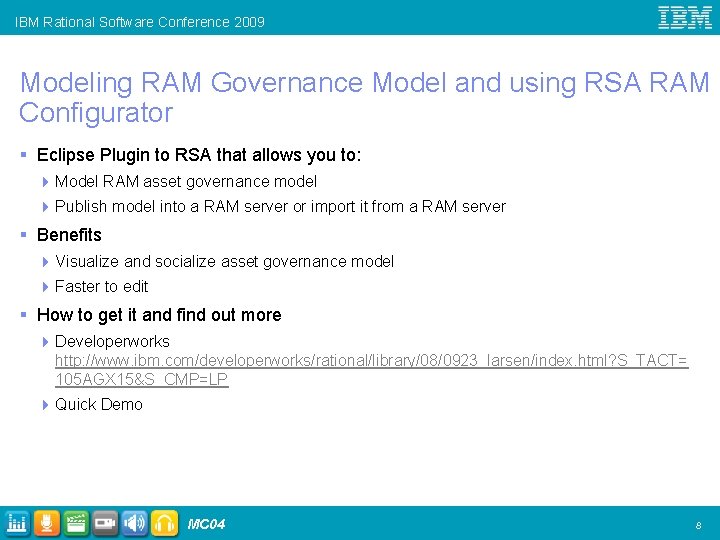Click the 'Quick Demo' bullet

pyautogui.click(x=98, y=405)
